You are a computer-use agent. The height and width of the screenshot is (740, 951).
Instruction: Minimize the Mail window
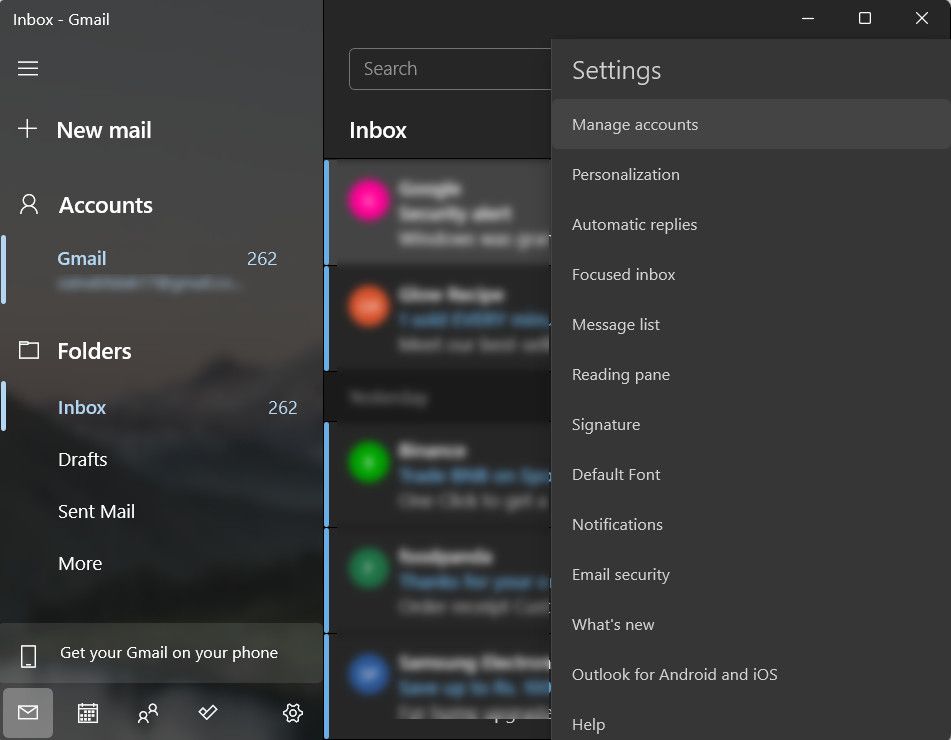click(x=808, y=18)
